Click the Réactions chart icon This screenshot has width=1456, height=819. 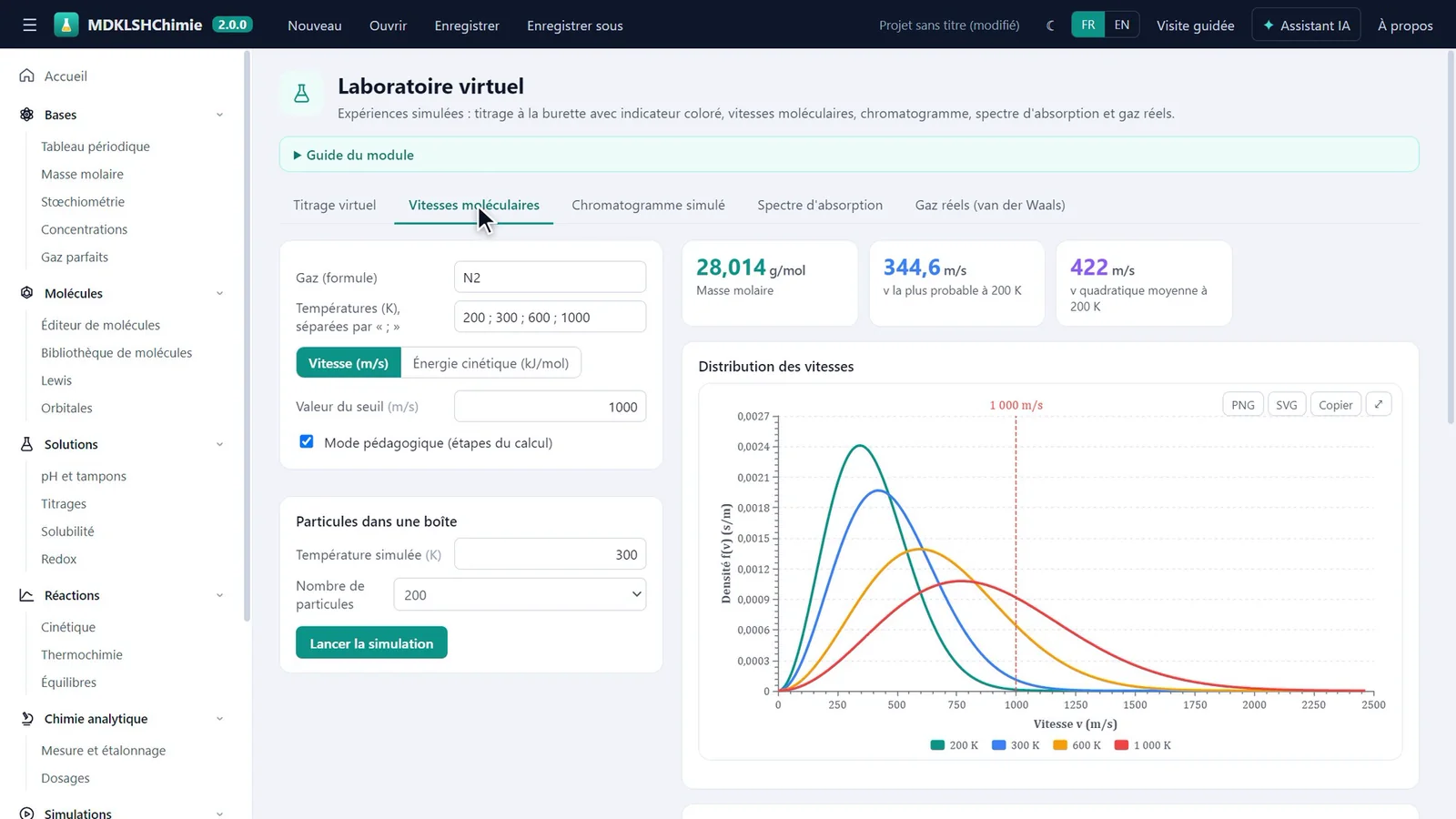(27, 594)
